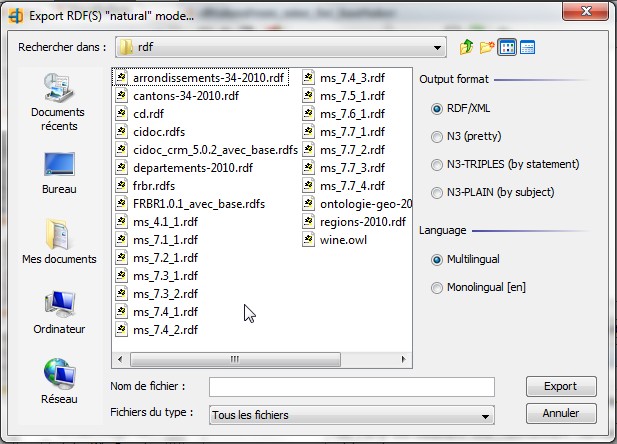The height and width of the screenshot is (444, 617).
Task: Select file ms_7.4_3.rdf
Action: 344,78
